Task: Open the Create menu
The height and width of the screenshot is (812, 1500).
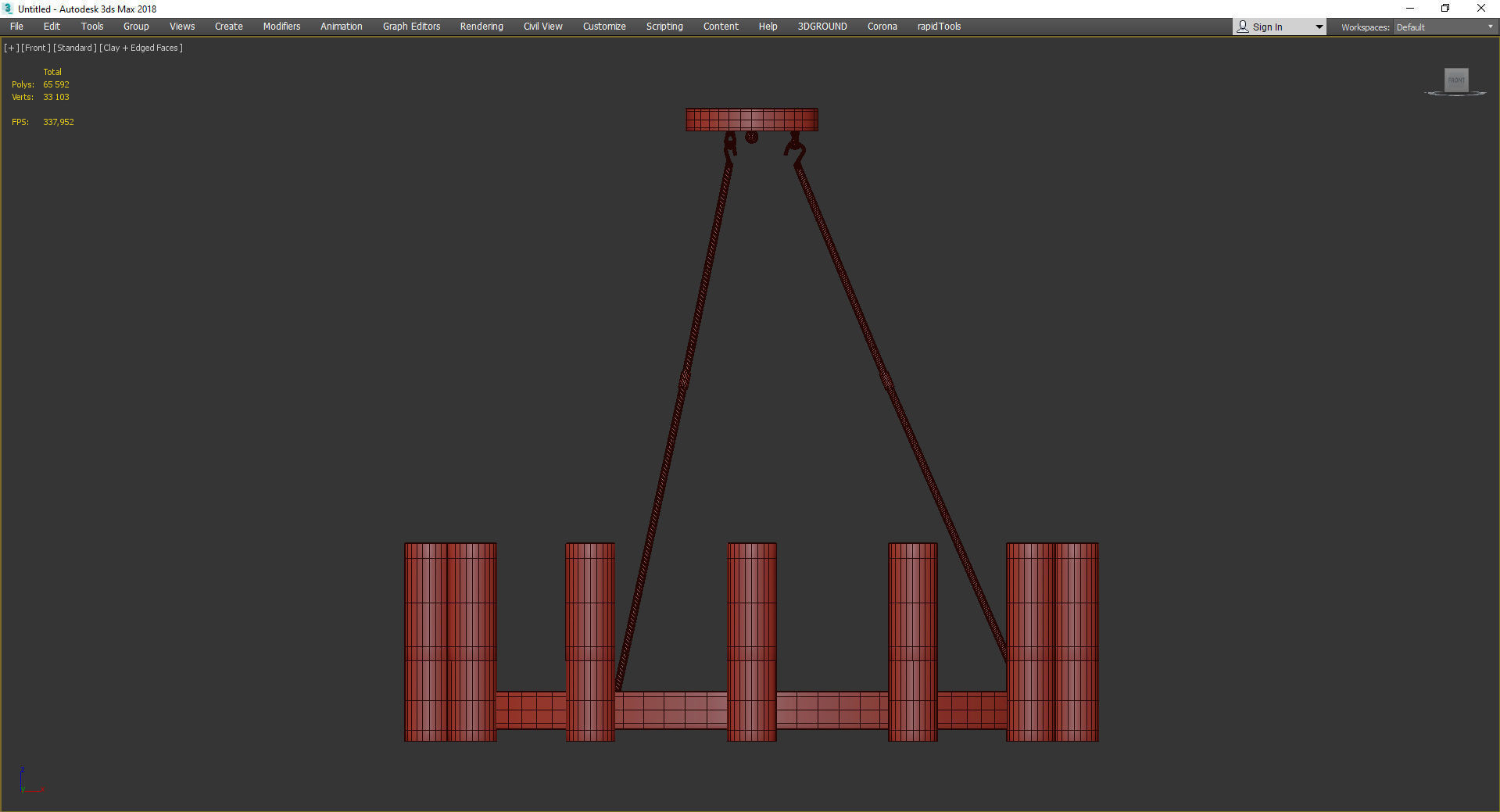Action: [x=229, y=27]
